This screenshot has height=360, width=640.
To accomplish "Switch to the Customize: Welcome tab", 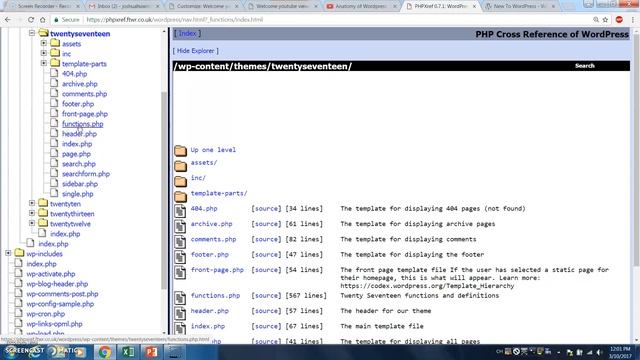I will 203,6.
